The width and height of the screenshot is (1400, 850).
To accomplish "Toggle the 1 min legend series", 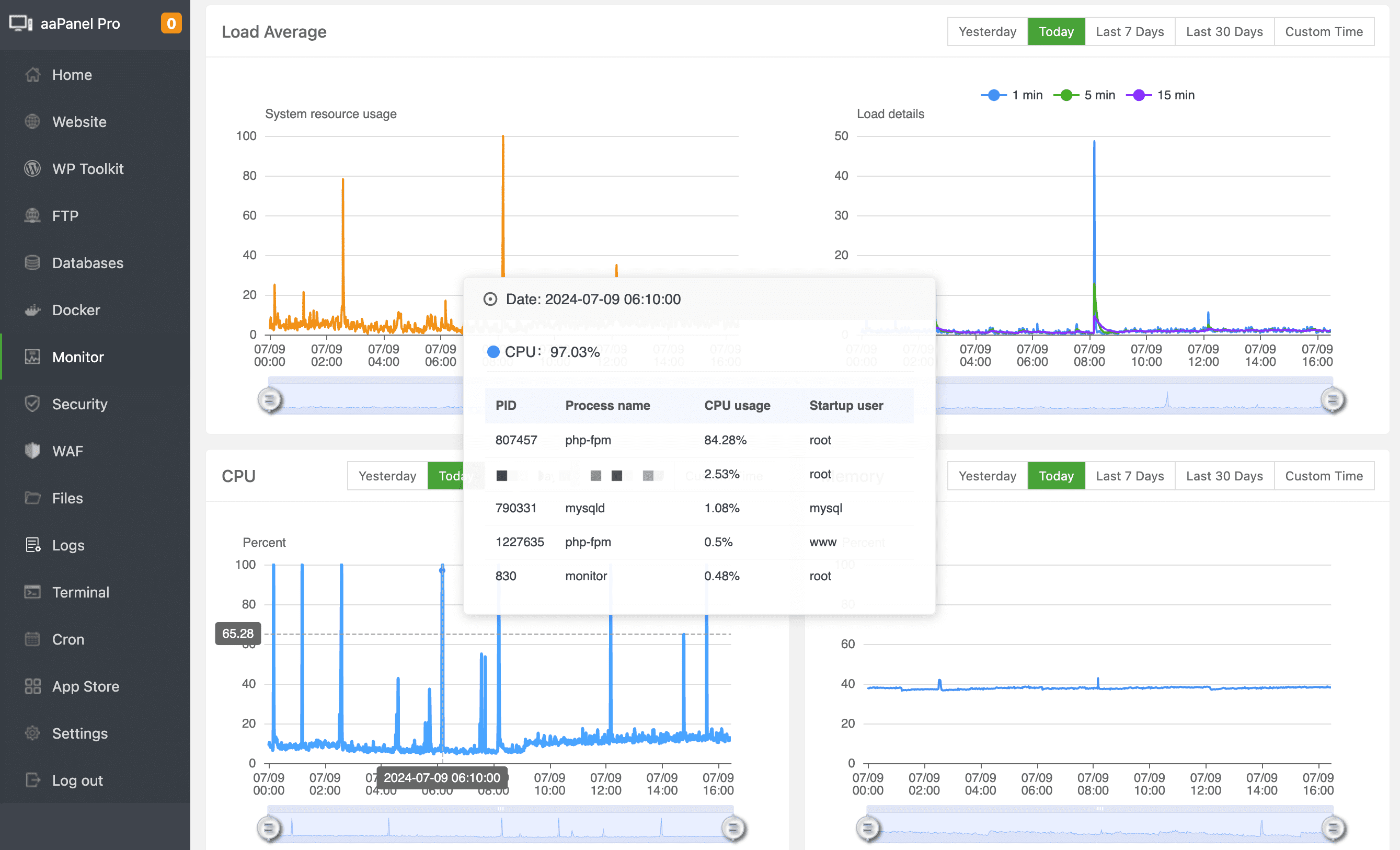I will tap(1012, 95).
